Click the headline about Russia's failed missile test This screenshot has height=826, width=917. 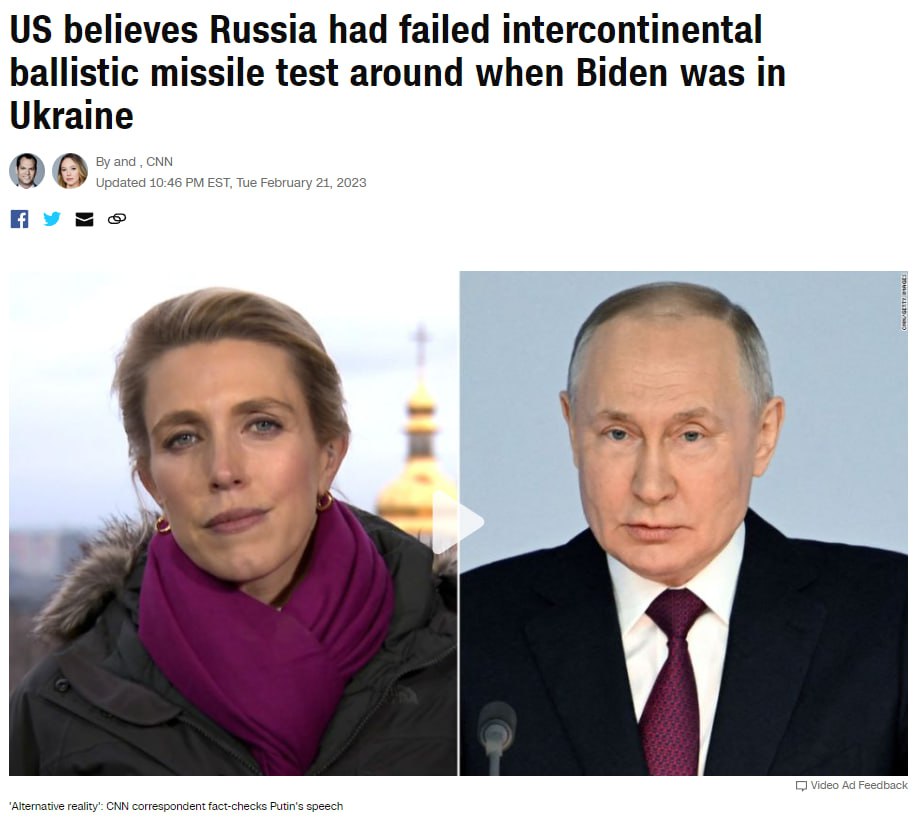point(398,73)
